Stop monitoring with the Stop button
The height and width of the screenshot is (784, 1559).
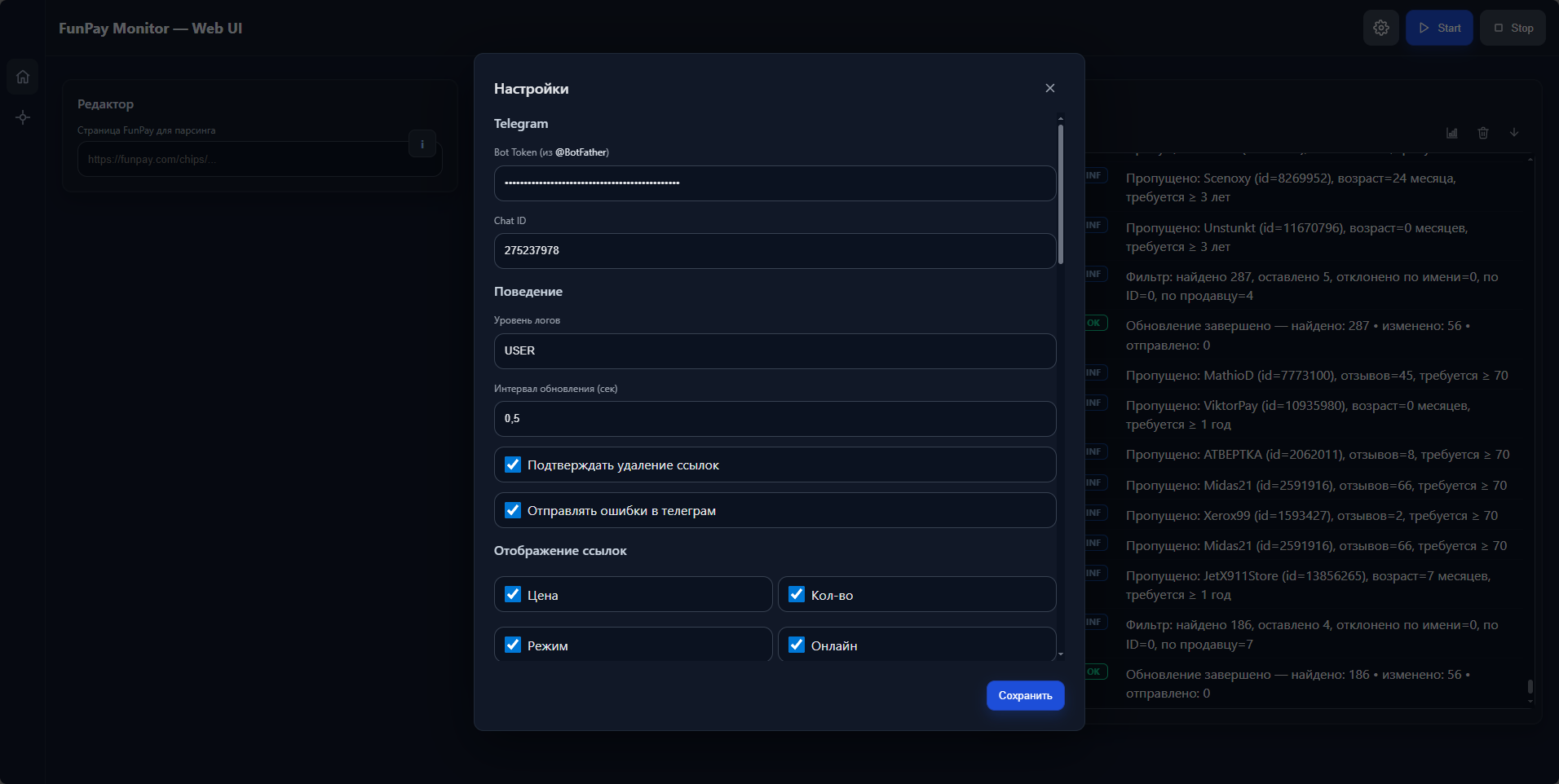1513,28
